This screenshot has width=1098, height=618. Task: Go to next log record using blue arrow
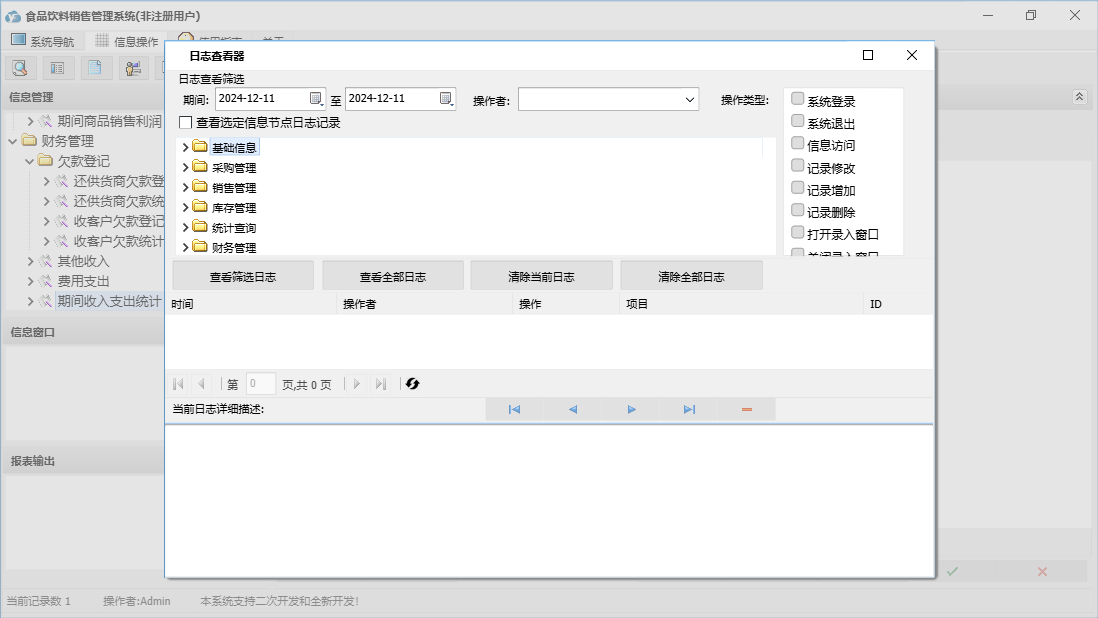coord(631,409)
